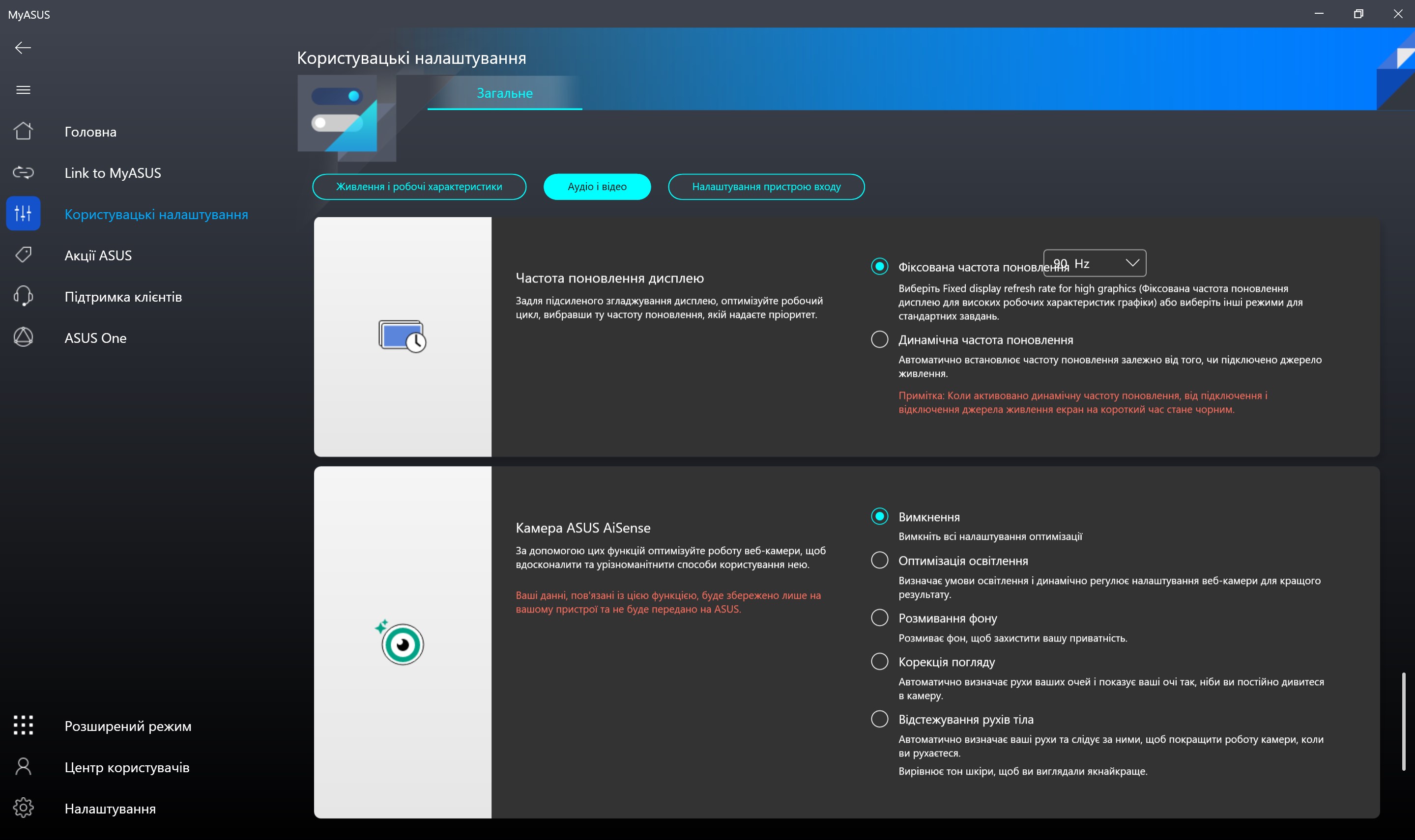The width and height of the screenshot is (1415, 840).
Task: Enable Розмивання фону radio option
Action: click(x=879, y=617)
